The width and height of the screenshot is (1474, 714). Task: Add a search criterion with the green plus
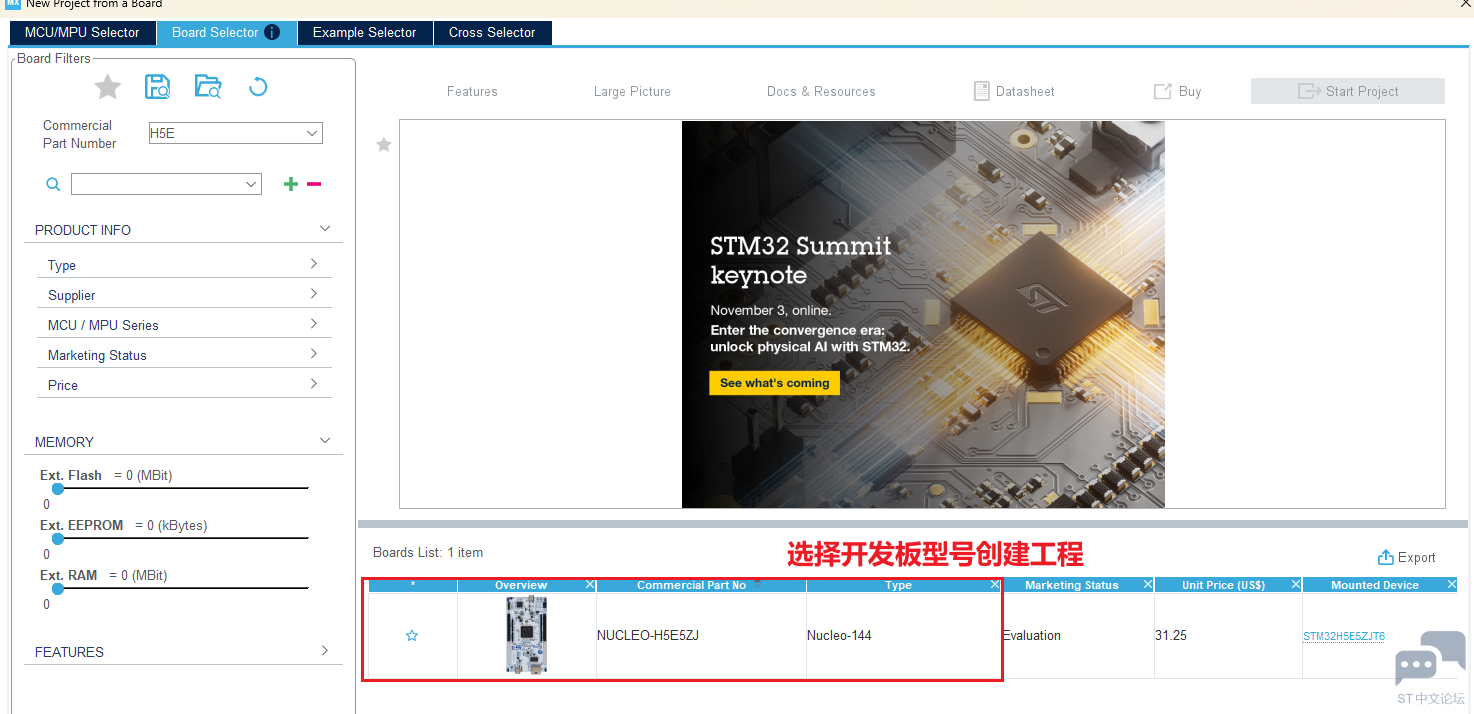pos(291,184)
